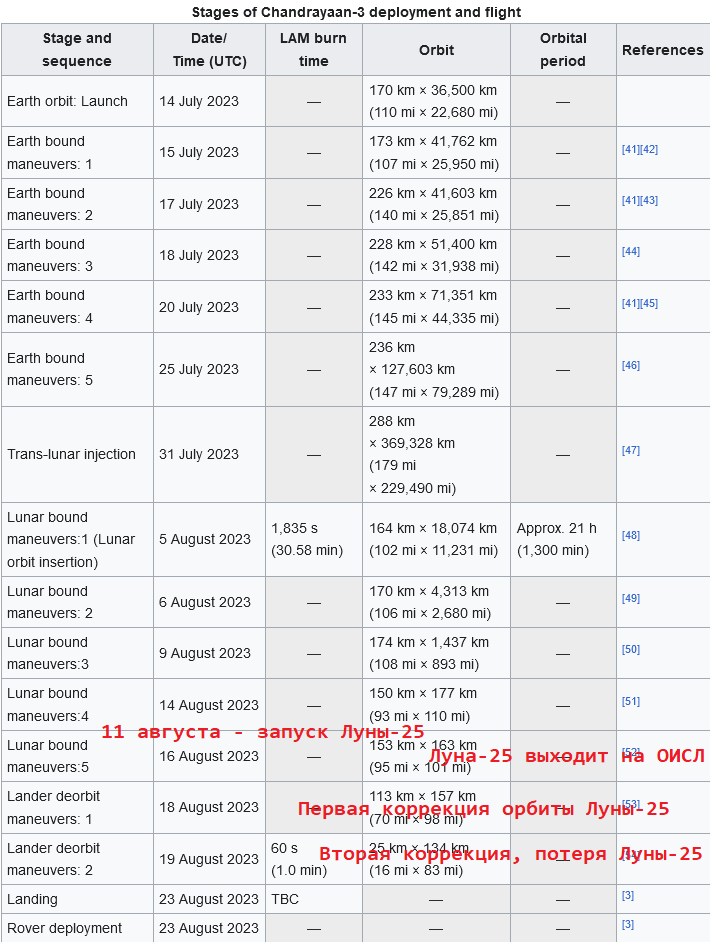Viewport: 710px width, 942px height.
Task: Select the 'Earth orbit: Launch' cell
Action: tap(77, 101)
